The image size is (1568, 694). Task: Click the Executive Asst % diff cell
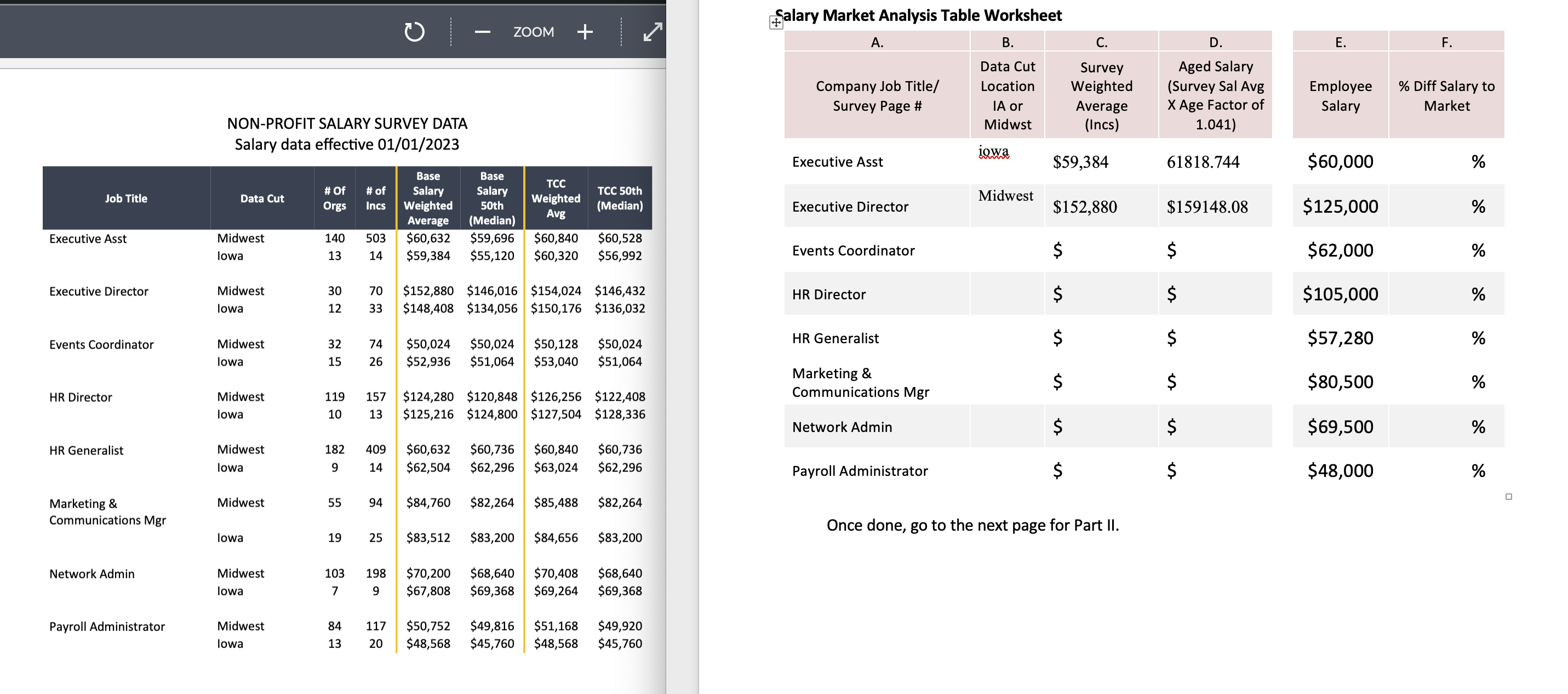coord(1446,162)
